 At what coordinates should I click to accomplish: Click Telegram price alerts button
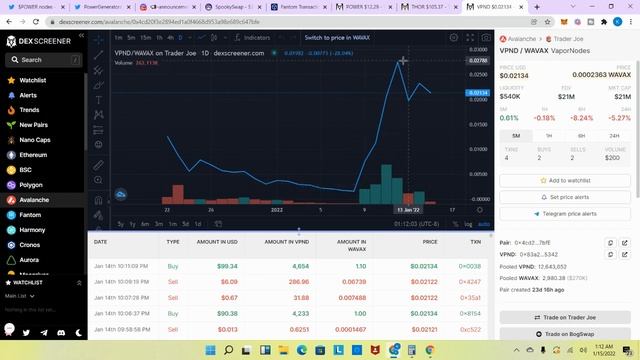point(565,214)
